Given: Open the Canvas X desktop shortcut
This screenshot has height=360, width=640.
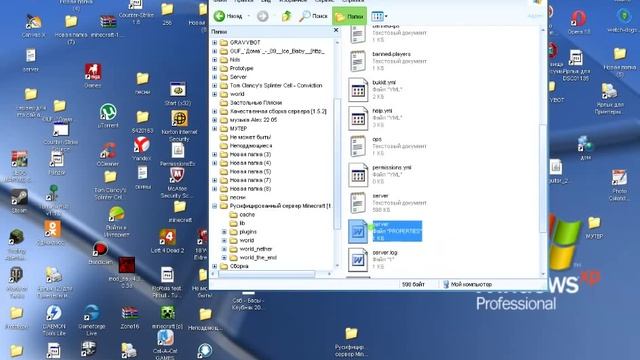Looking at the screenshot, I should point(33,25).
